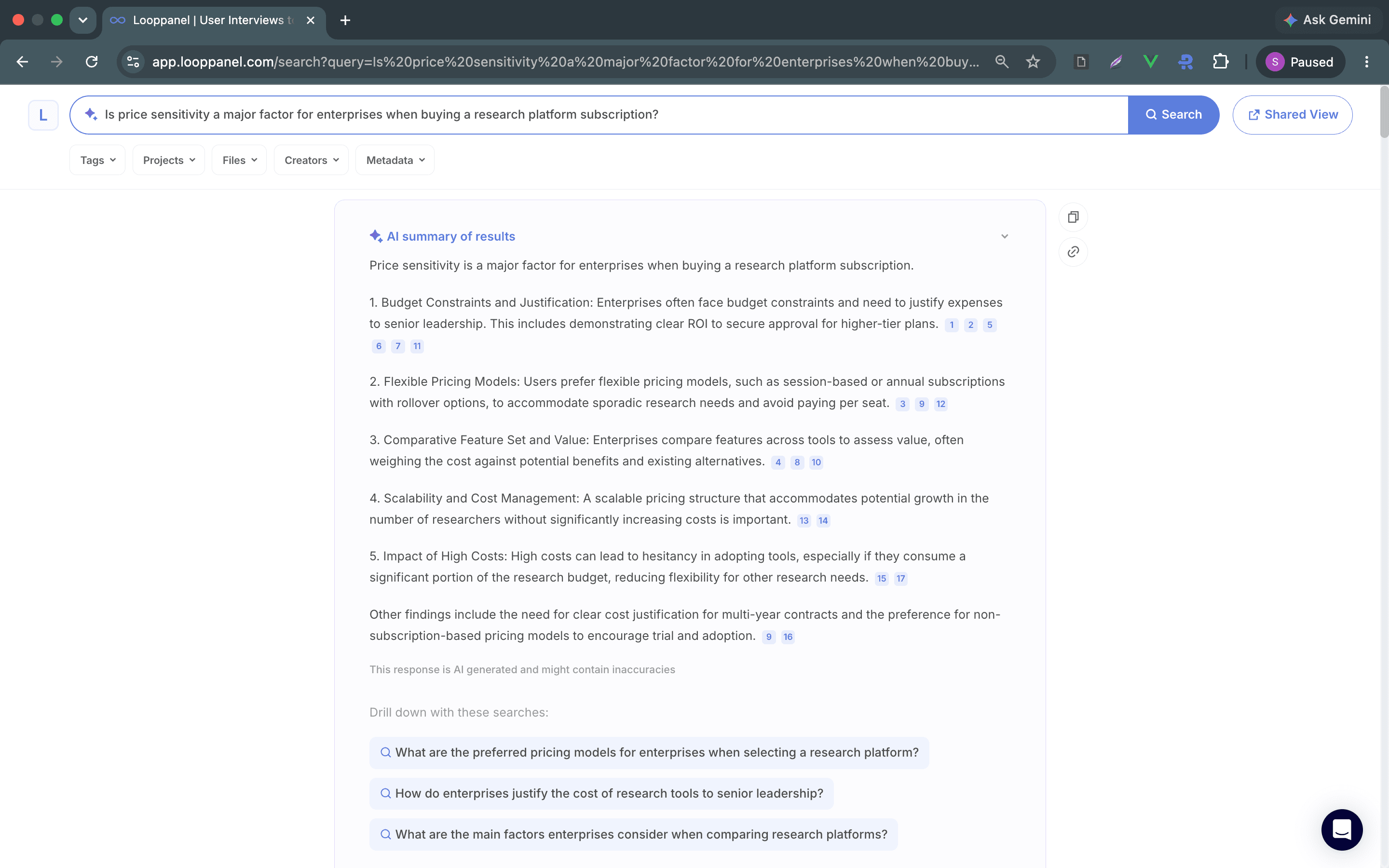Open citation 12 reference
Image resolution: width=1389 pixels, height=868 pixels.
[941, 404]
